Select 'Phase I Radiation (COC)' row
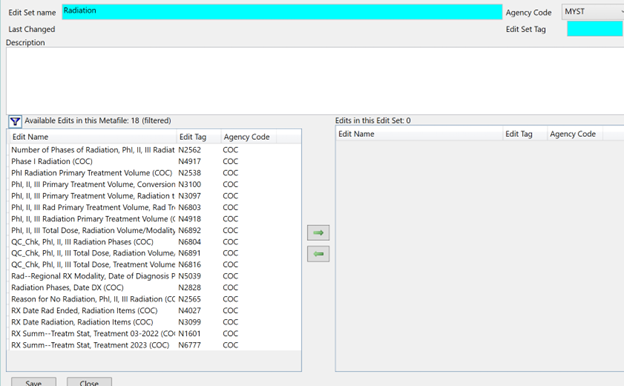 [x=154, y=162]
